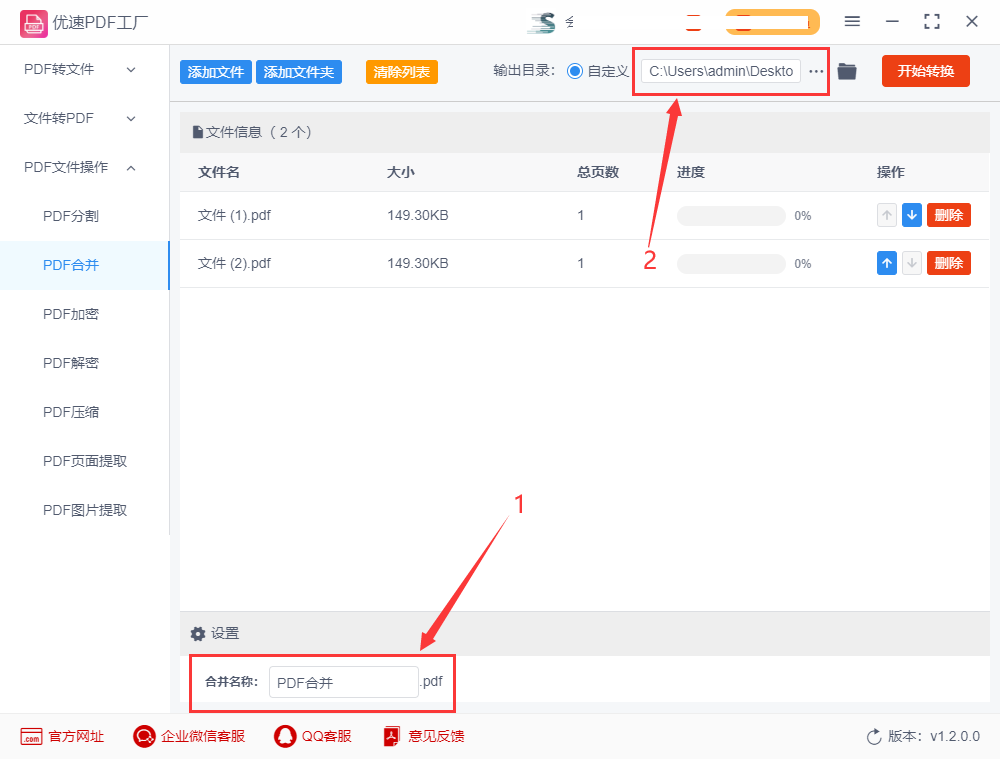Screen dimensions: 1000x760
Task: Select PDF解密 in sidebar
Action: (x=71, y=363)
